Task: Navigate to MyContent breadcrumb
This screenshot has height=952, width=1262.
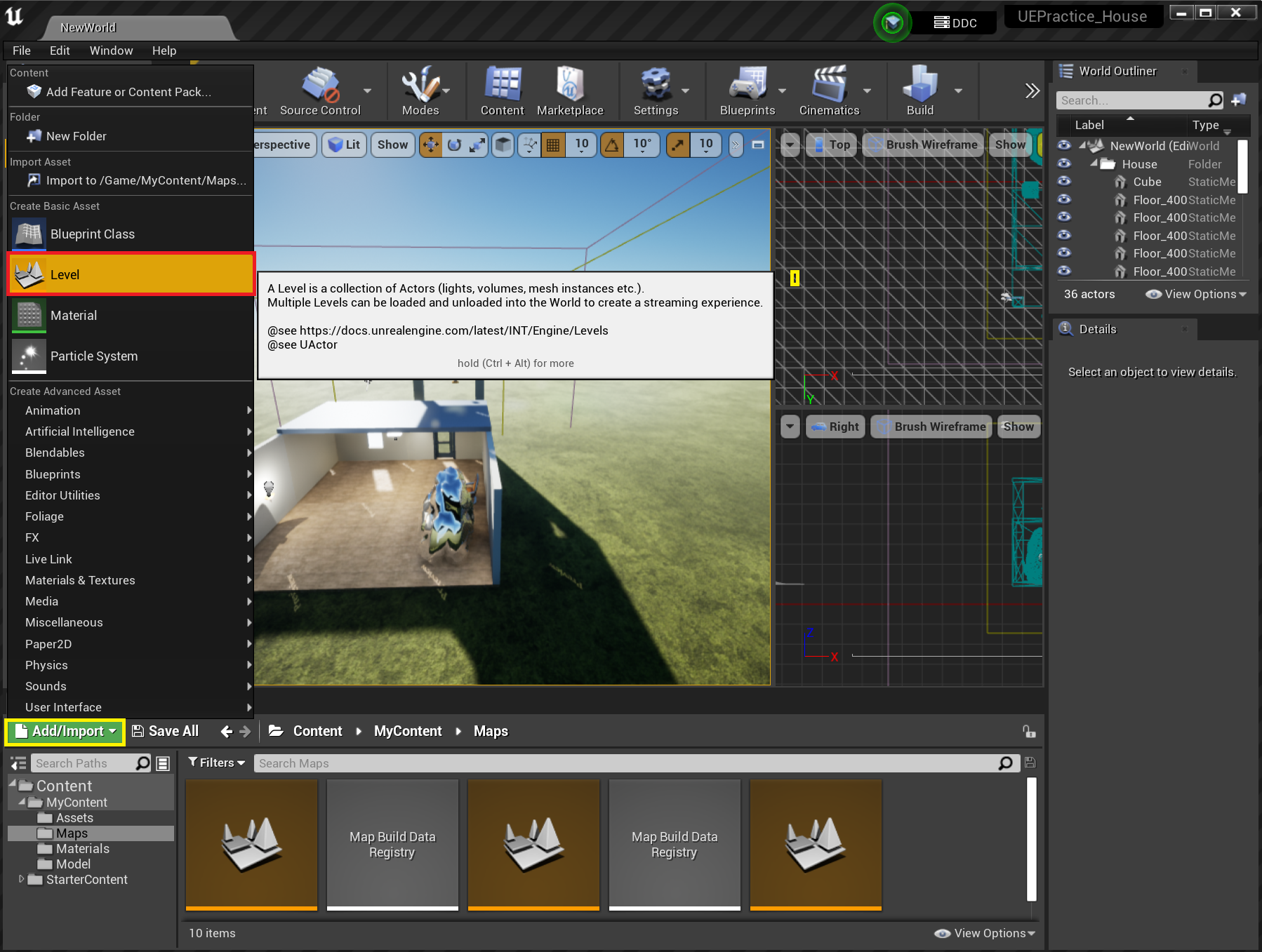Action: click(x=408, y=732)
